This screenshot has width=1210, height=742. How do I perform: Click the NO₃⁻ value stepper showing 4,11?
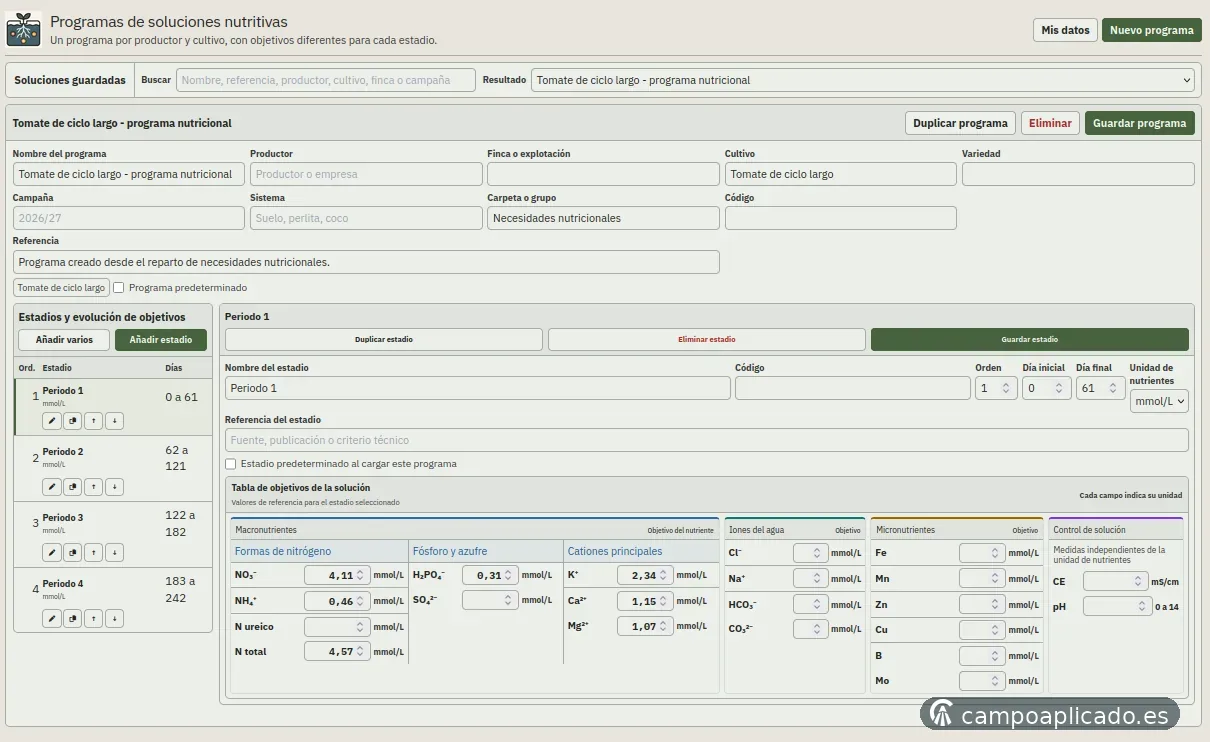(337, 575)
